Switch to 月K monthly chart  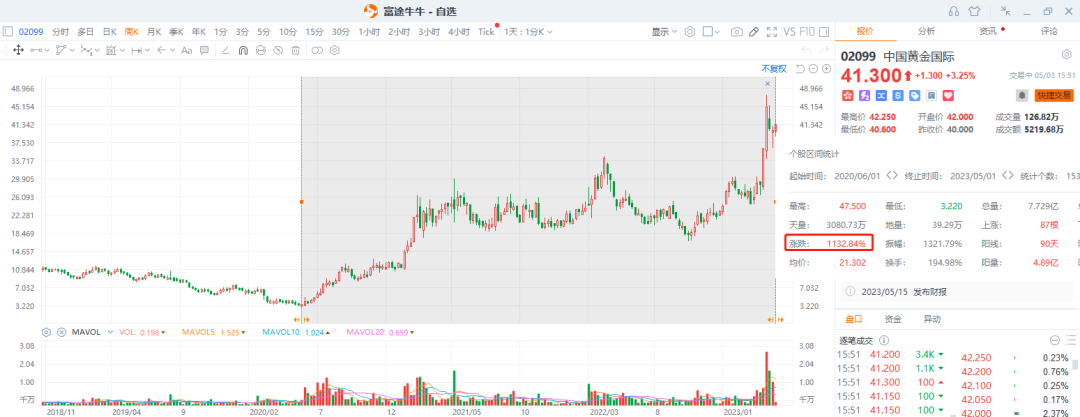tap(154, 32)
